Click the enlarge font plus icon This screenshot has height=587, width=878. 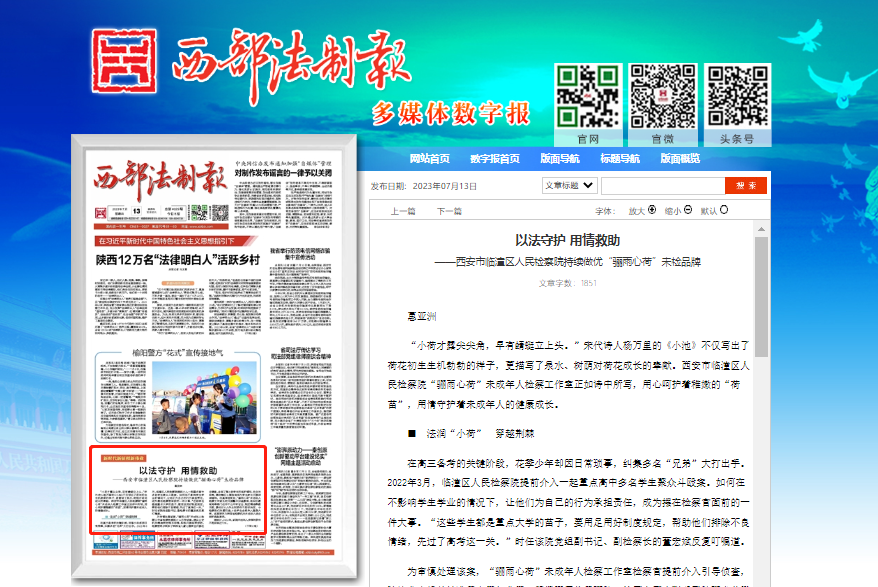pos(652,209)
